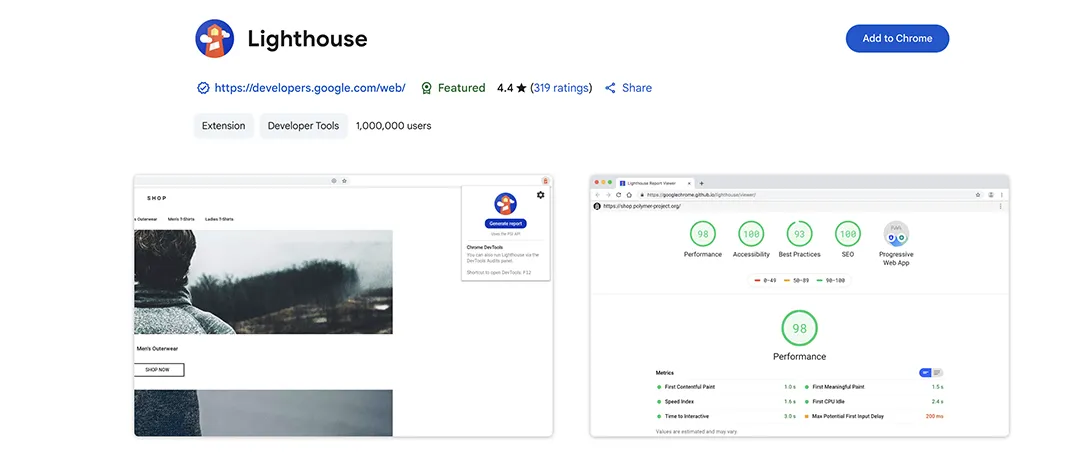Click the Accessibility score 100 gauge
This screenshot has height=455, width=1080.
[x=751, y=234]
